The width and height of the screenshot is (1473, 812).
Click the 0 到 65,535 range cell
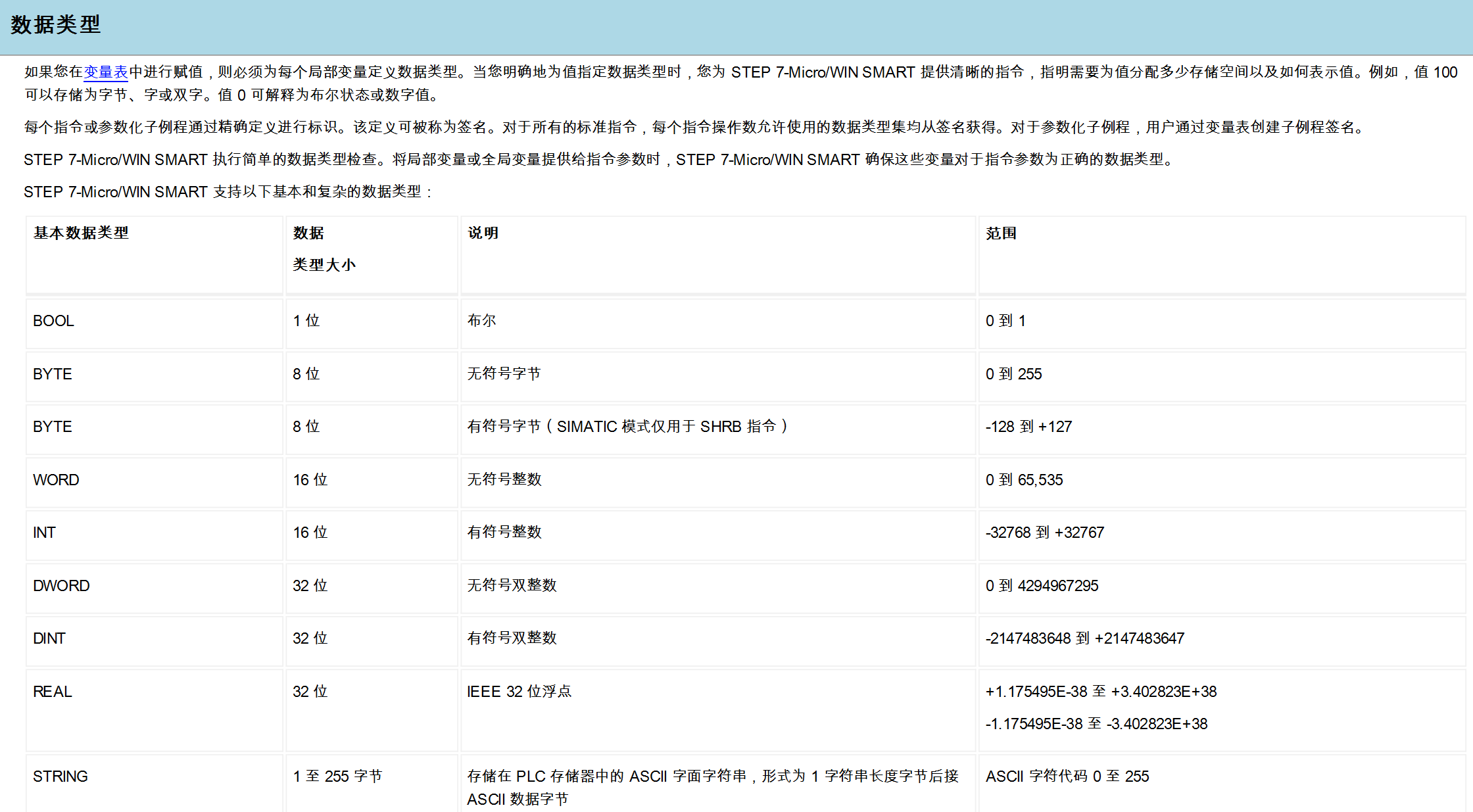coord(1024,480)
